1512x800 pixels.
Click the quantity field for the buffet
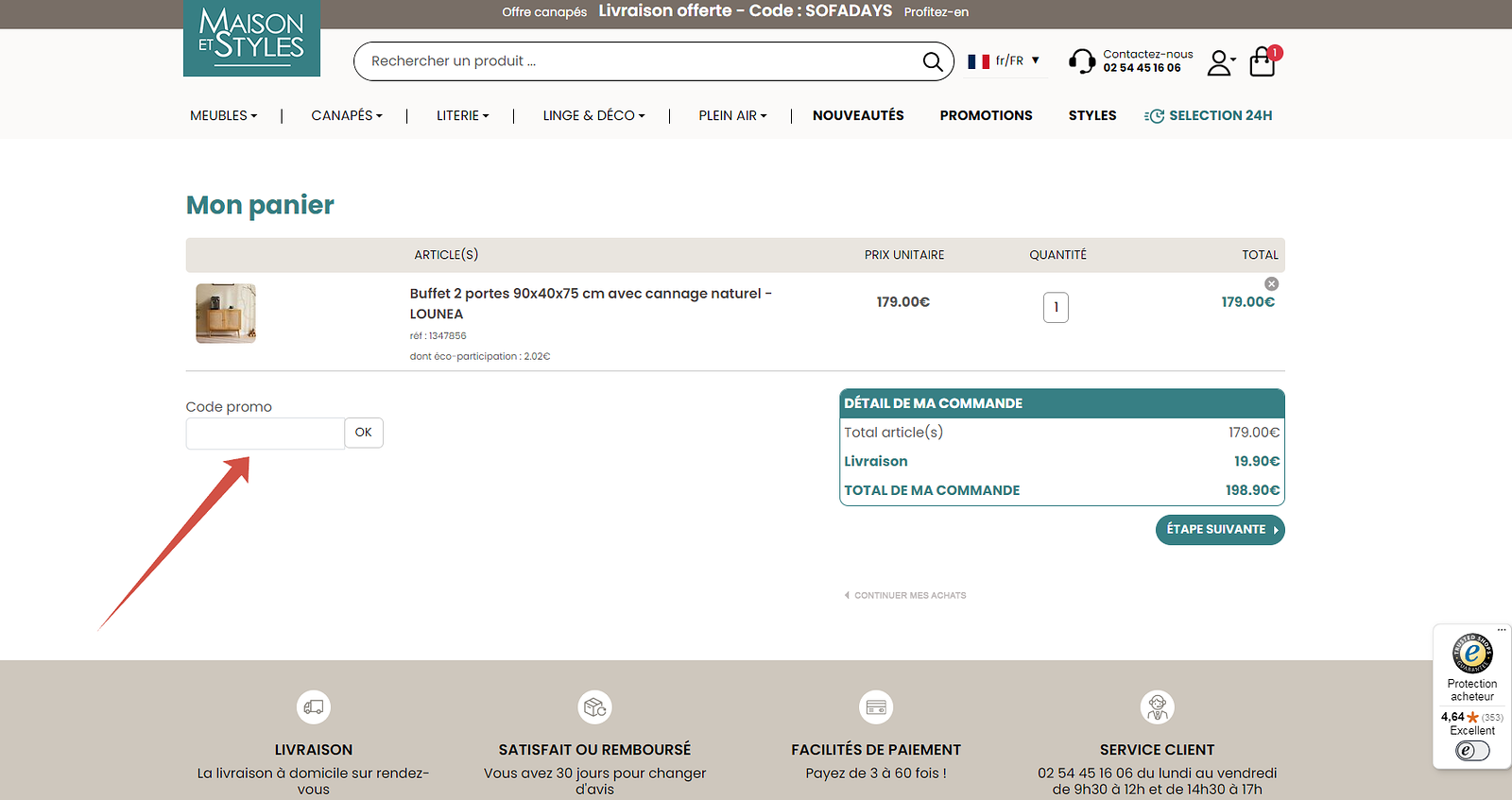pyautogui.click(x=1056, y=307)
